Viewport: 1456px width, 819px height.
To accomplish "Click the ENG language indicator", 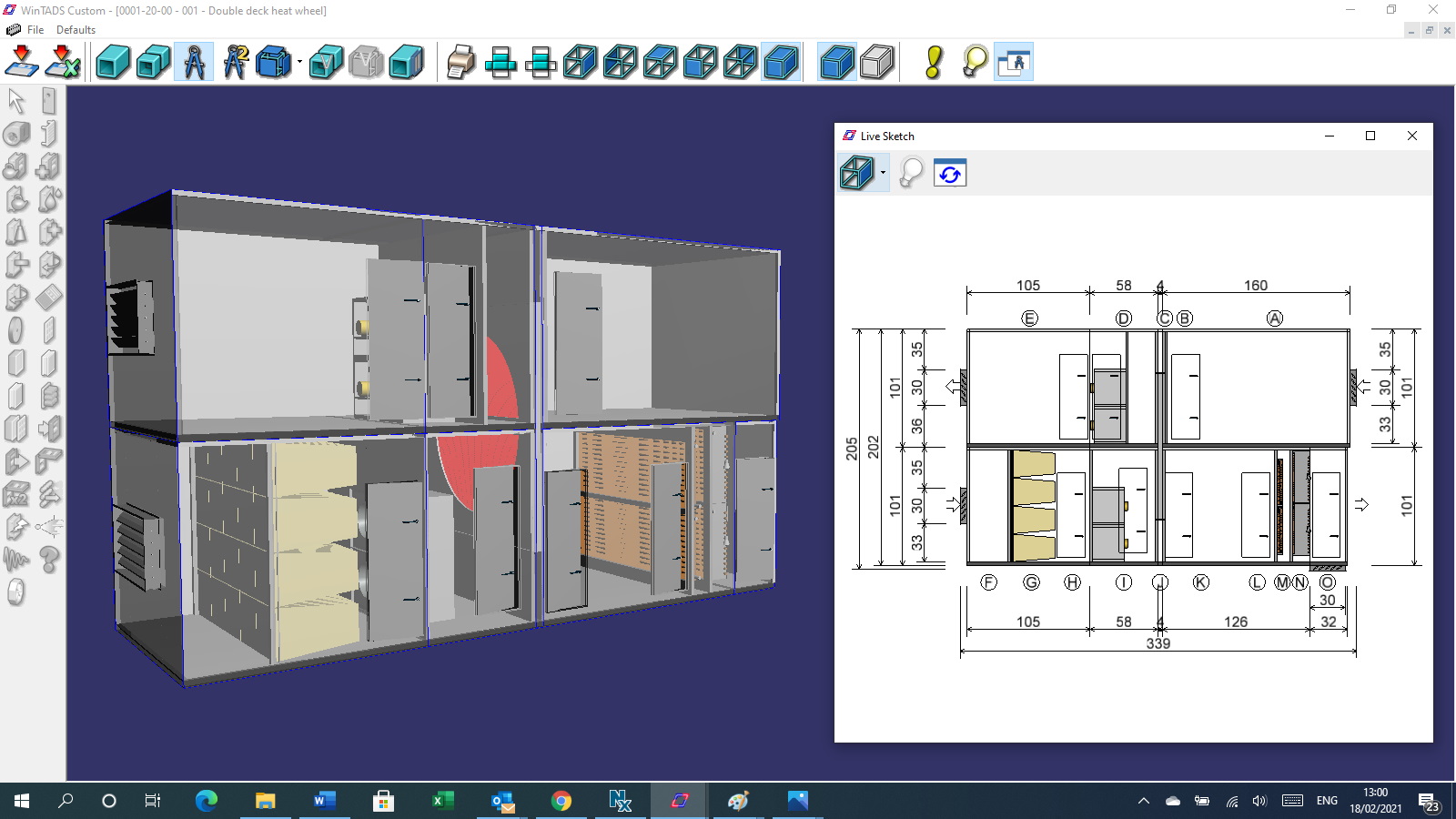I will point(1327,801).
